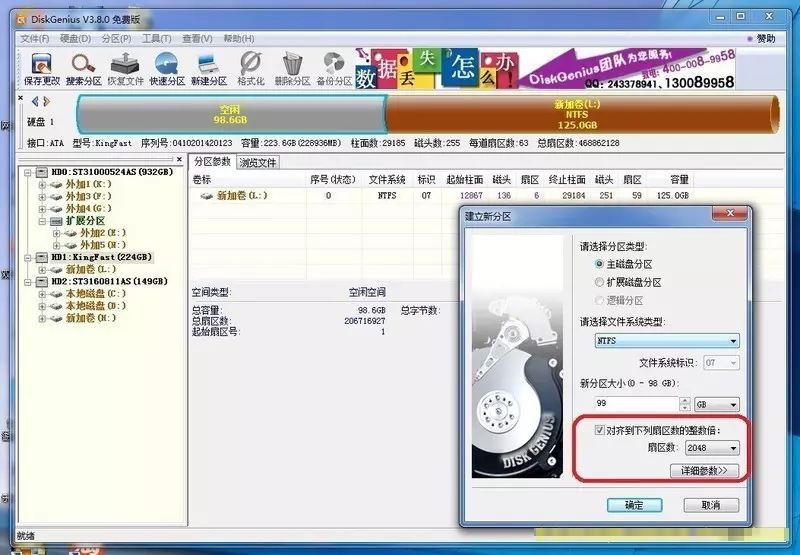Select the 主磁盘分区 radio button
Viewport: 800px width, 555px height.
coord(599,264)
